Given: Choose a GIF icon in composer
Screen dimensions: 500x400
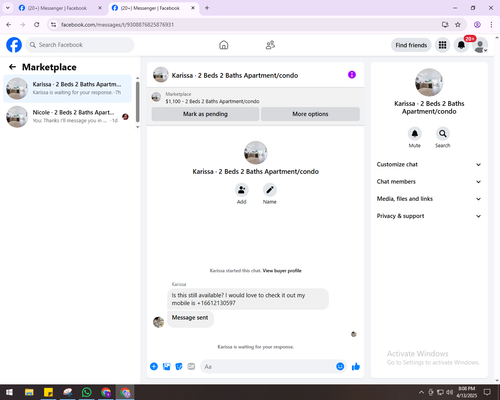Looking at the screenshot, I should tap(191, 367).
